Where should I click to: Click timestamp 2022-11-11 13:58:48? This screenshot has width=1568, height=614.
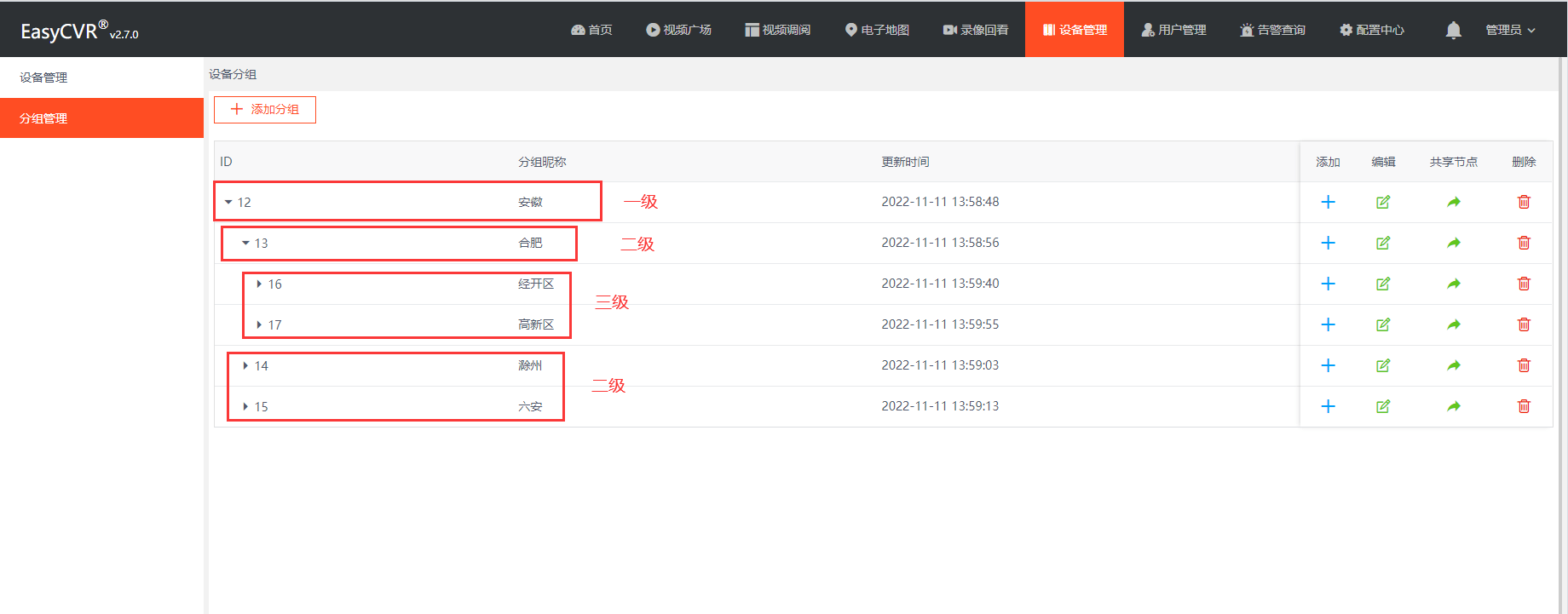click(940, 202)
